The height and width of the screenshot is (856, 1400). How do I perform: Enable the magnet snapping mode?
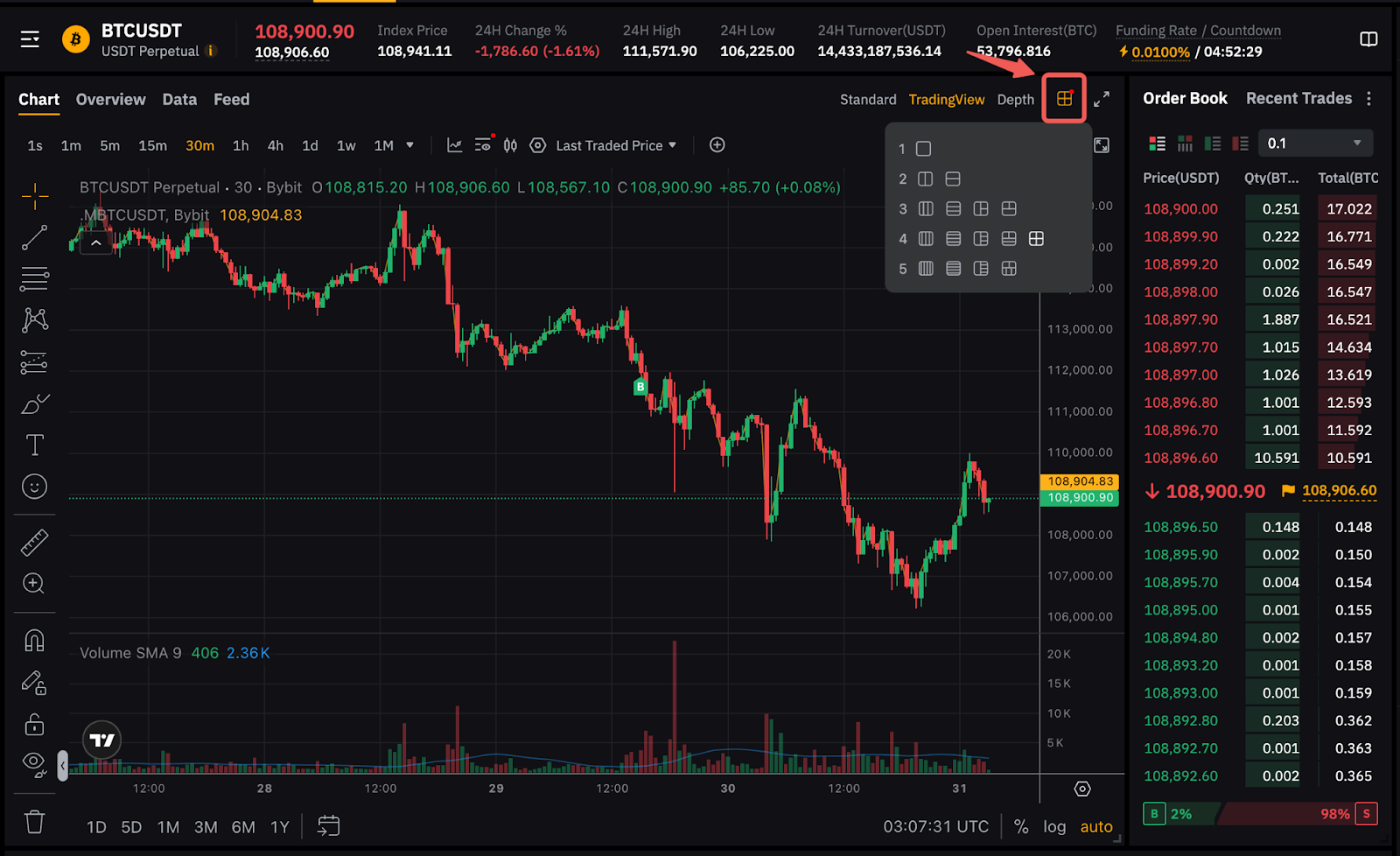pyautogui.click(x=34, y=641)
